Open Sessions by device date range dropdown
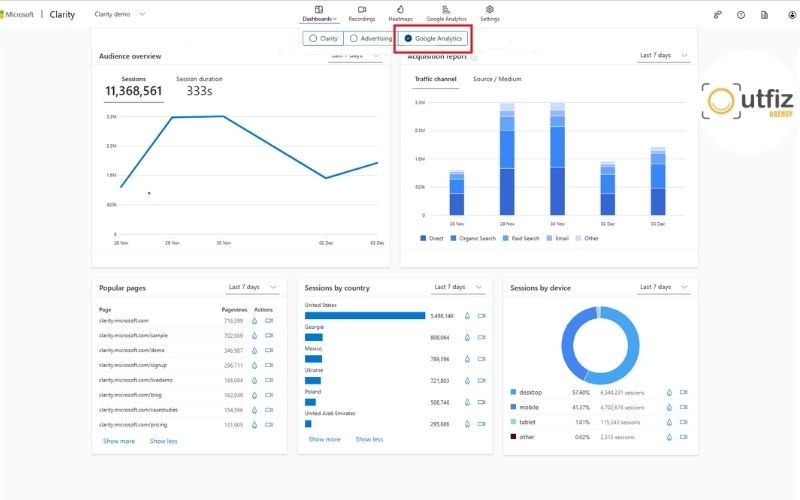 (663, 287)
